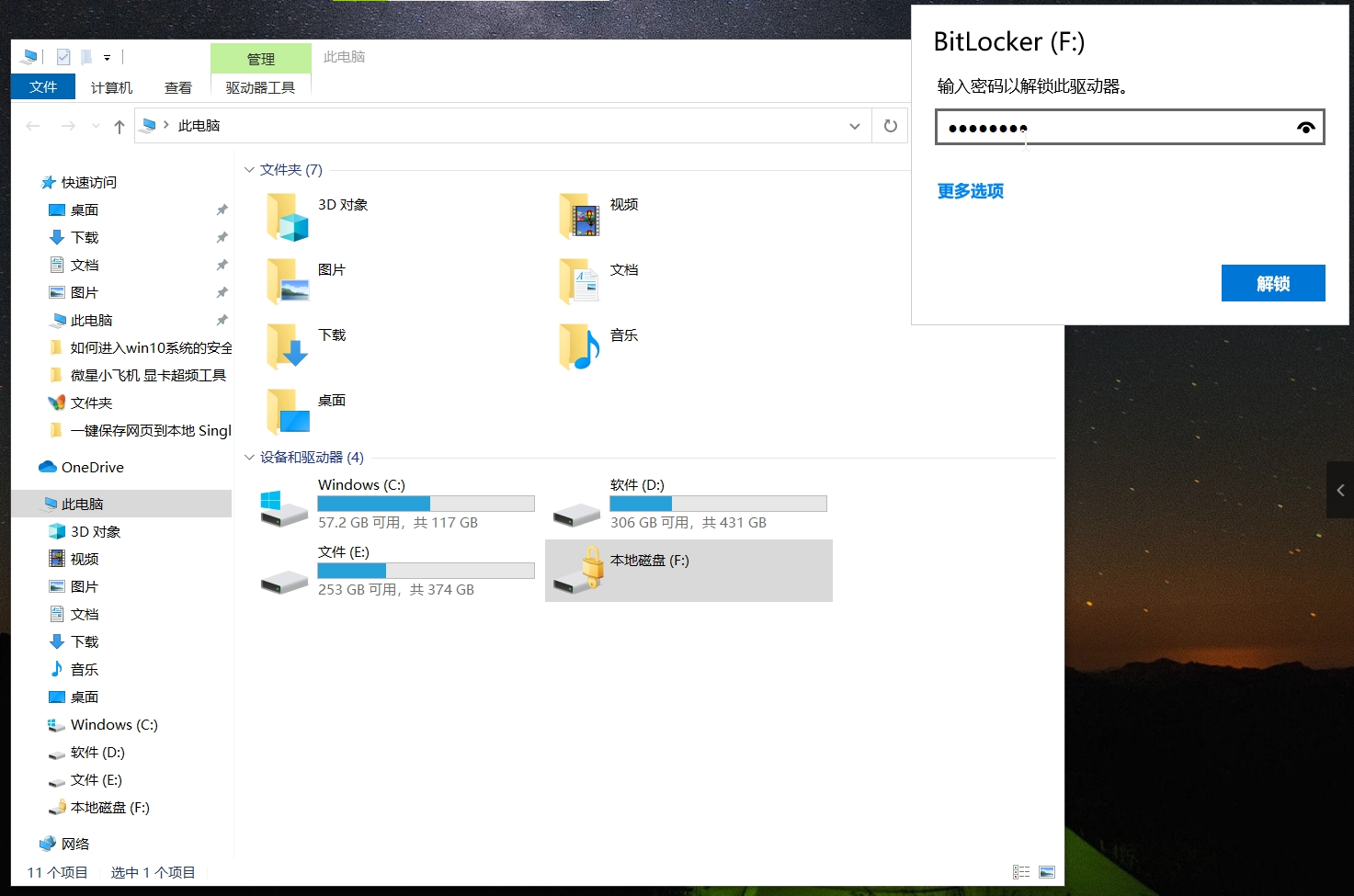Screen dimensions: 1354x896
Task: Open the address bar history dropdown
Action: (855, 126)
